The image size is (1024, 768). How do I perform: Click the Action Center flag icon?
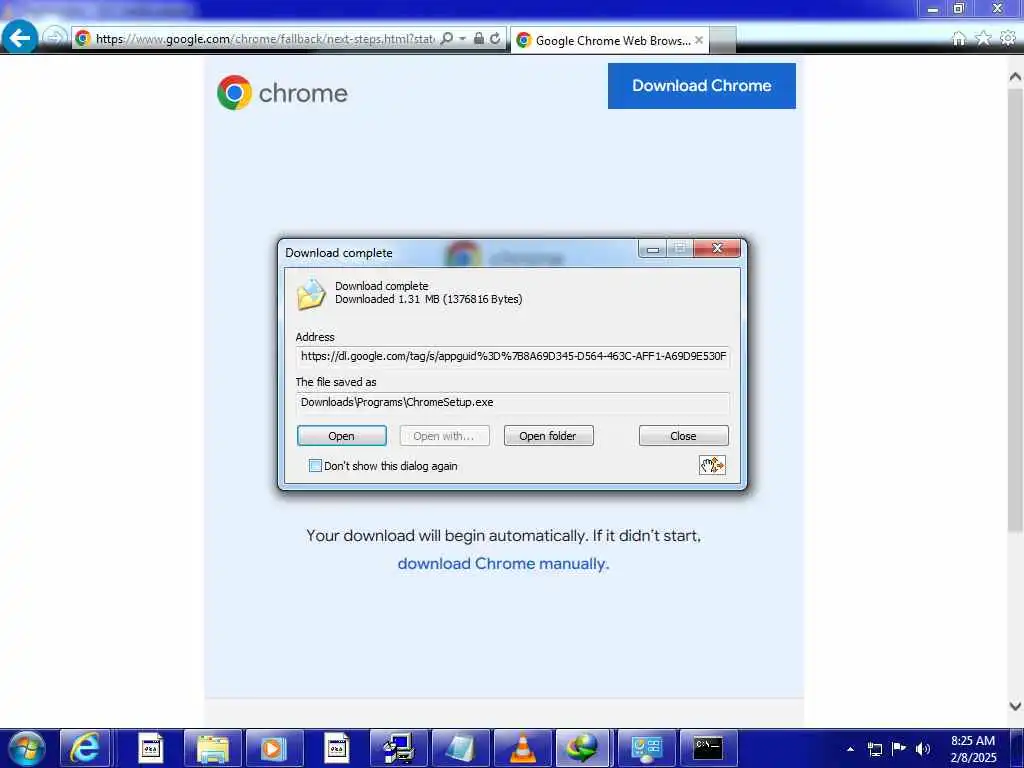pos(899,748)
